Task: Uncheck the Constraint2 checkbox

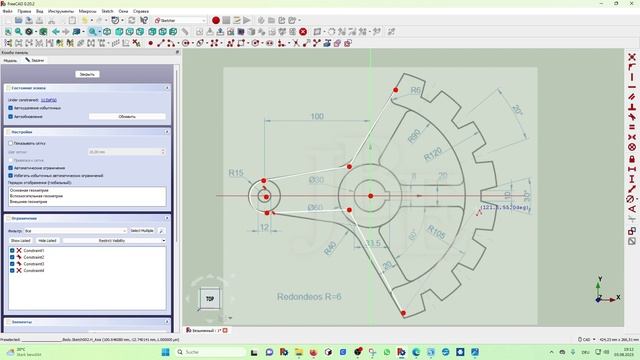Action: pos(12,257)
